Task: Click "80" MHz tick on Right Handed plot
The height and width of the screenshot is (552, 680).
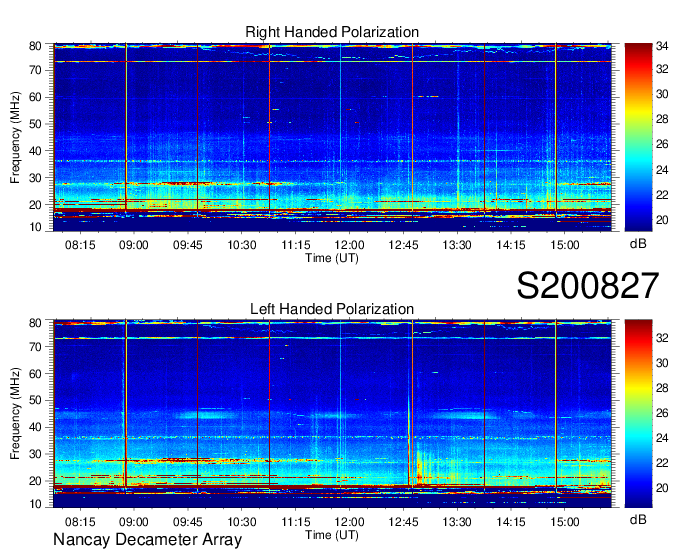Action: [x=35, y=46]
